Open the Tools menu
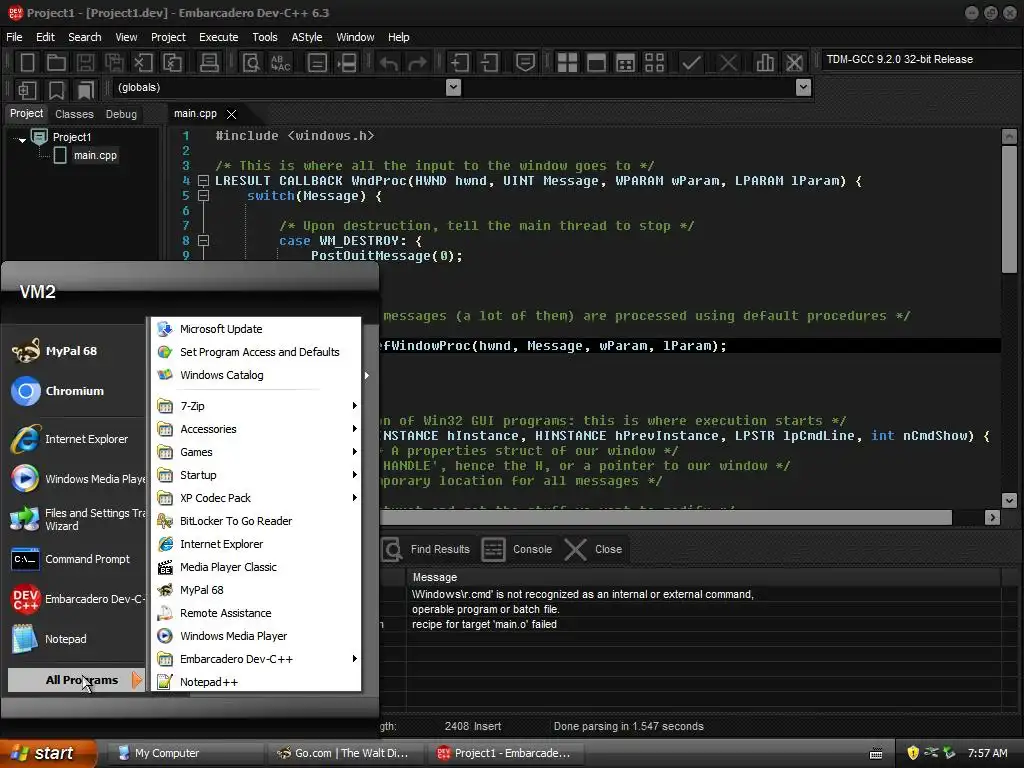Image resolution: width=1024 pixels, height=768 pixels. point(265,37)
